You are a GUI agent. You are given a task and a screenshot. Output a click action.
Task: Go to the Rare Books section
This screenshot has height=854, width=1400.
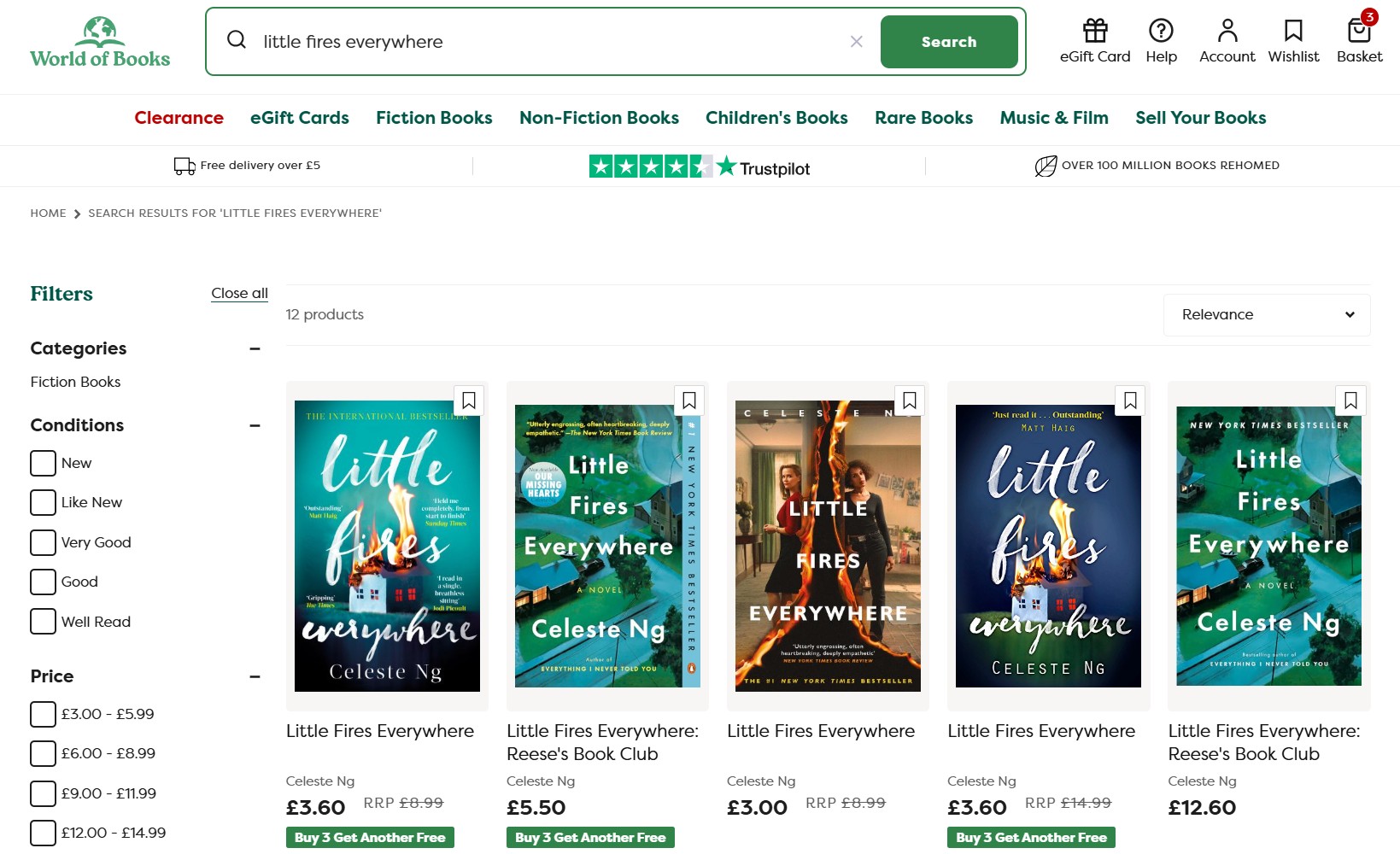(x=923, y=118)
